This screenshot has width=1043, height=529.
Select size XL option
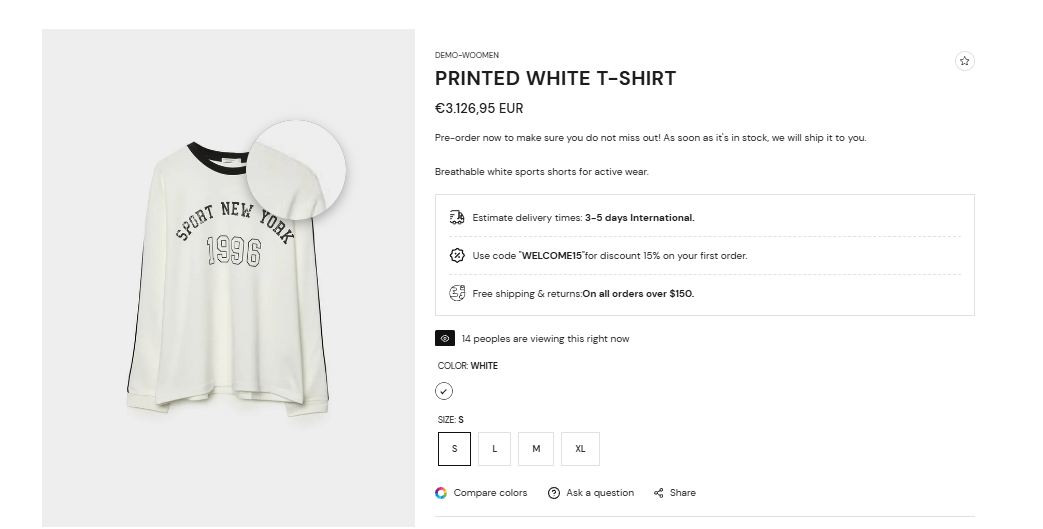coord(580,449)
